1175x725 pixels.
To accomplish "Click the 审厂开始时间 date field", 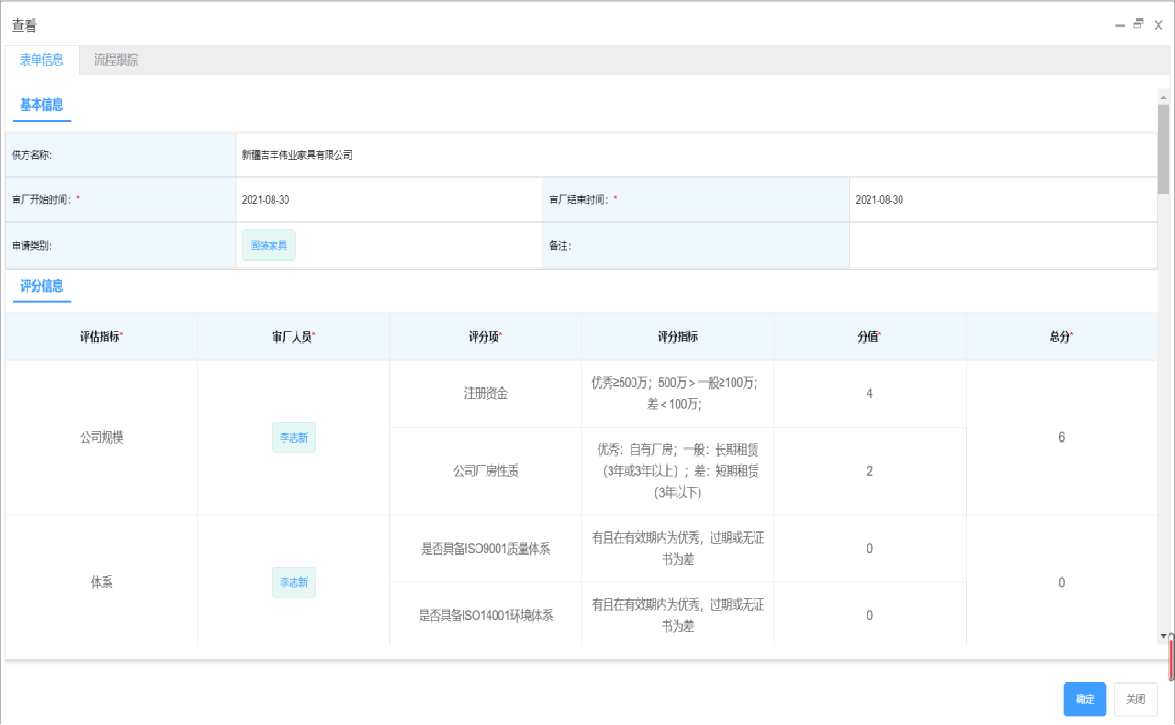I will point(389,200).
